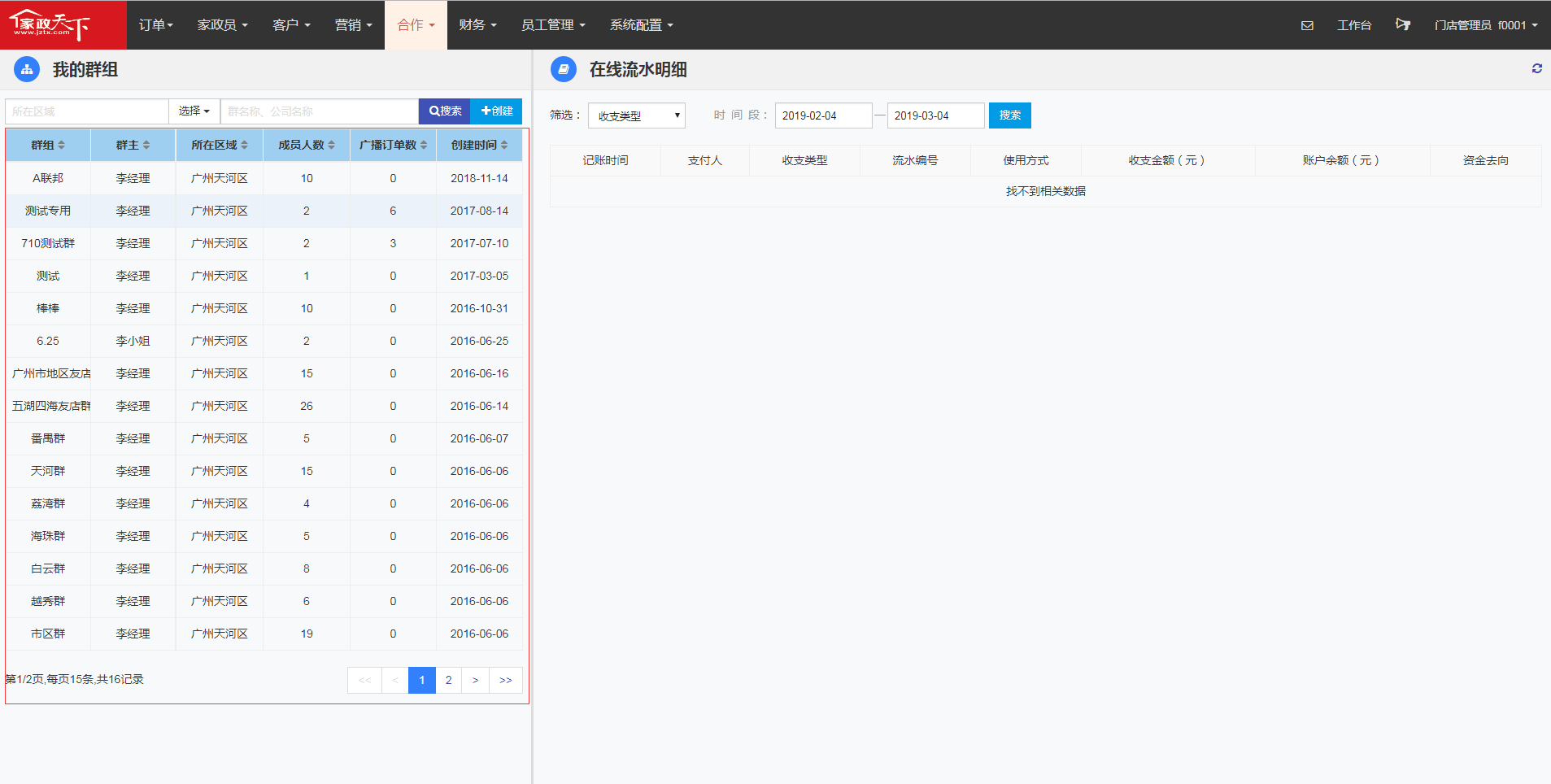The image size is (1551, 784).
Task: Select the 天河群 group row
Action: coord(264,471)
